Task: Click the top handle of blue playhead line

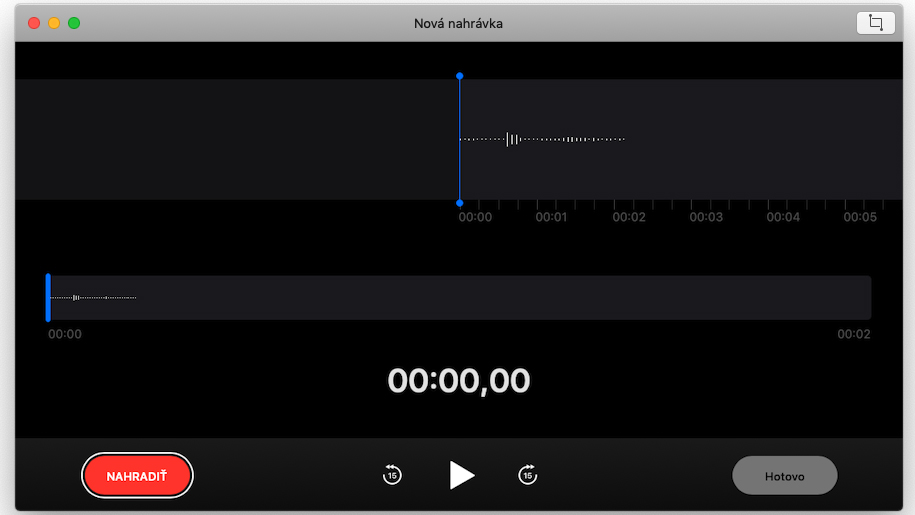Action: pos(460,76)
